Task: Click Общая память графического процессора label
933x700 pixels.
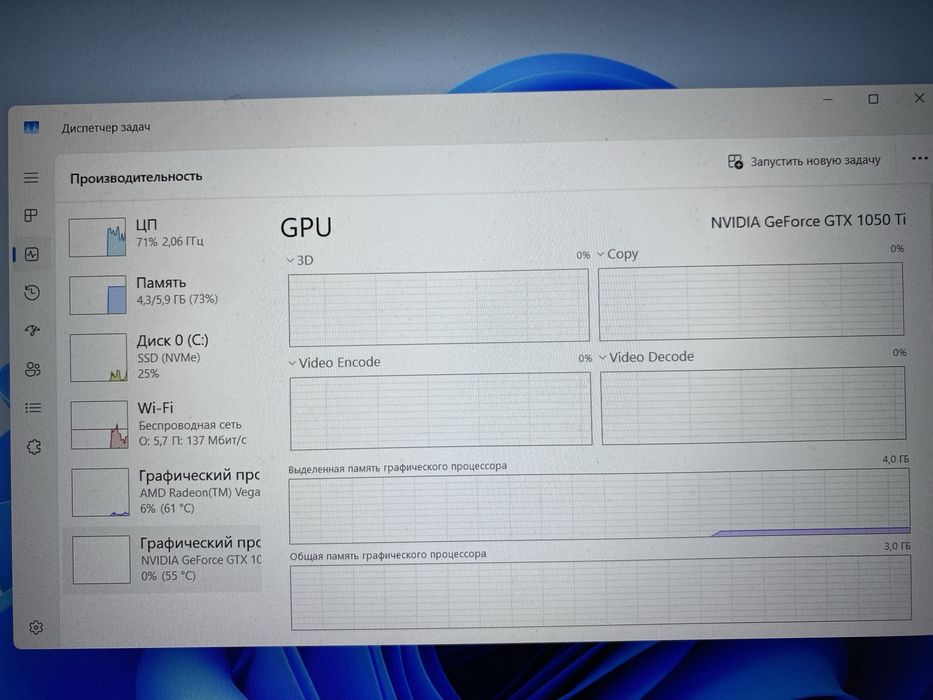Action: point(388,555)
